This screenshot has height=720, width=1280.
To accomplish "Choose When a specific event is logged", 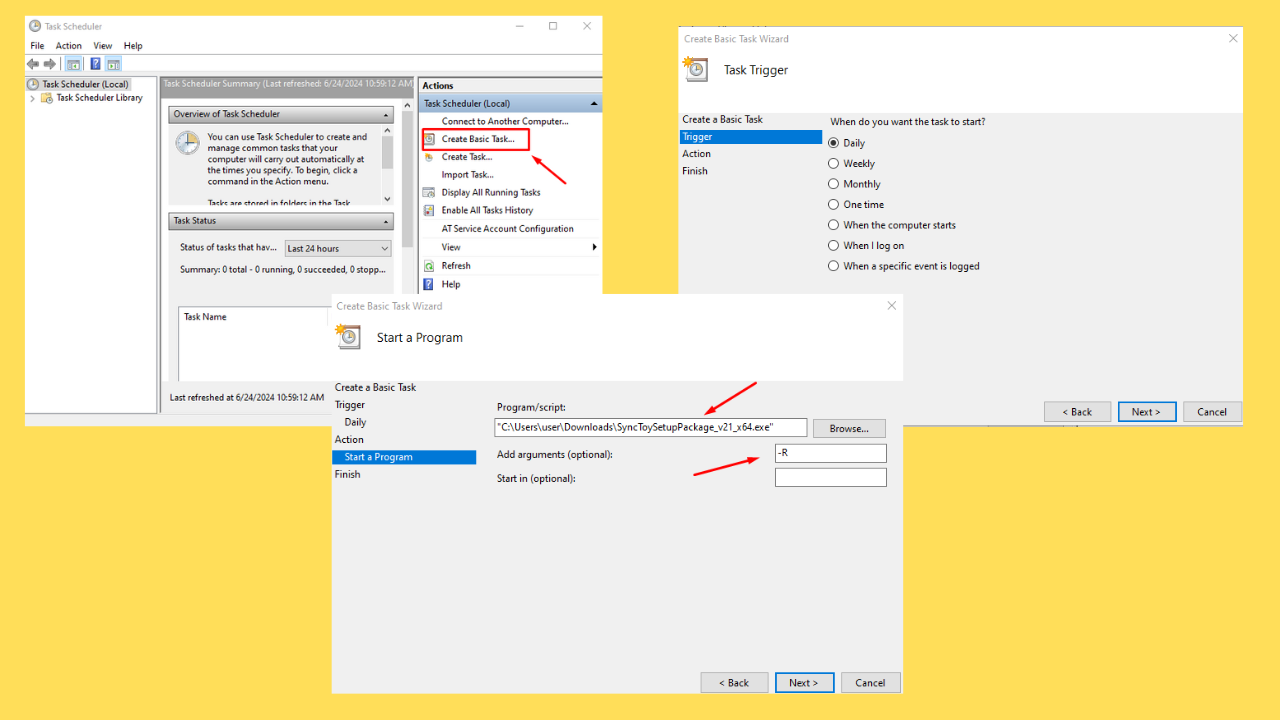I will pyautogui.click(x=834, y=266).
